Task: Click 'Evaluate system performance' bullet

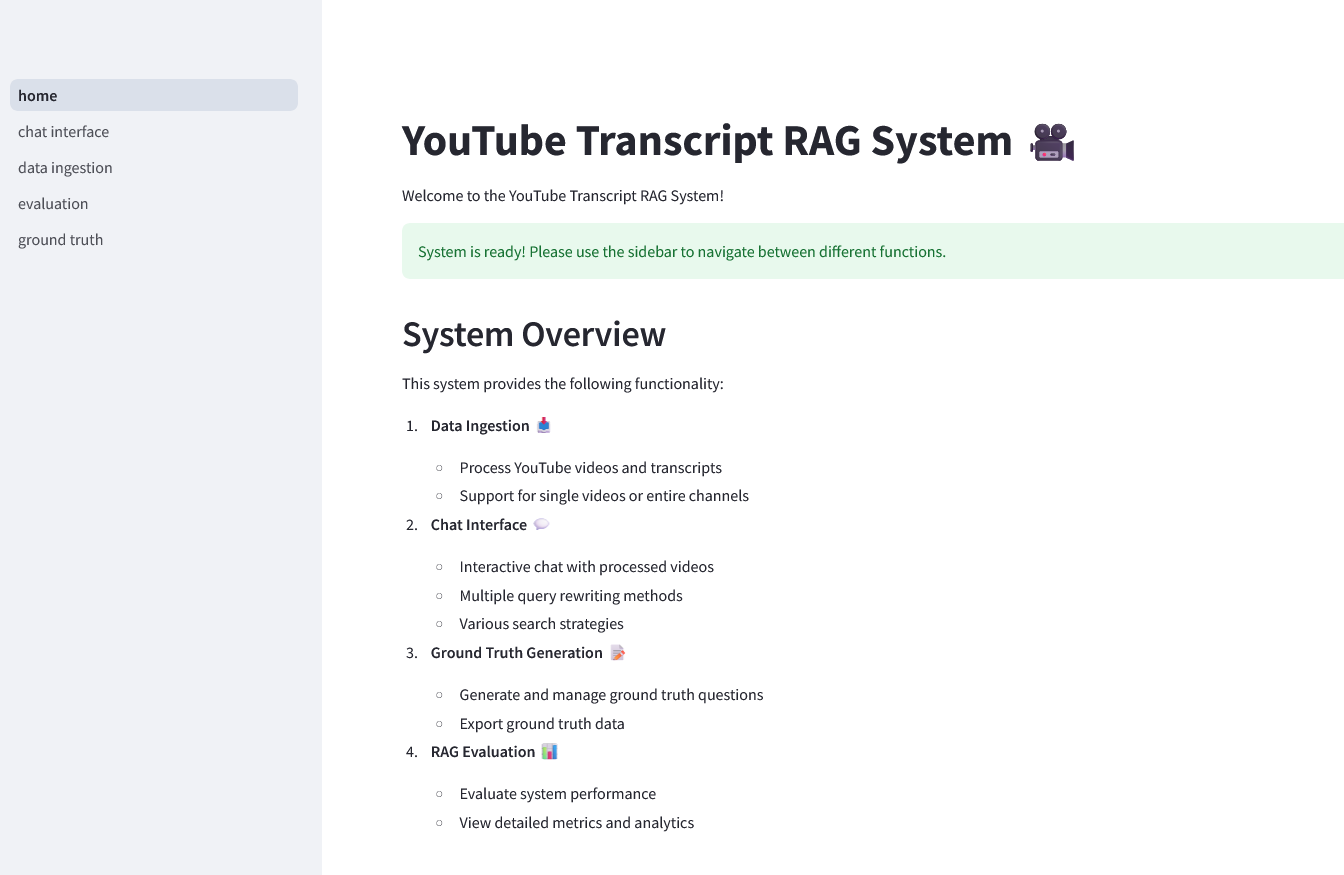Action: click(558, 793)
